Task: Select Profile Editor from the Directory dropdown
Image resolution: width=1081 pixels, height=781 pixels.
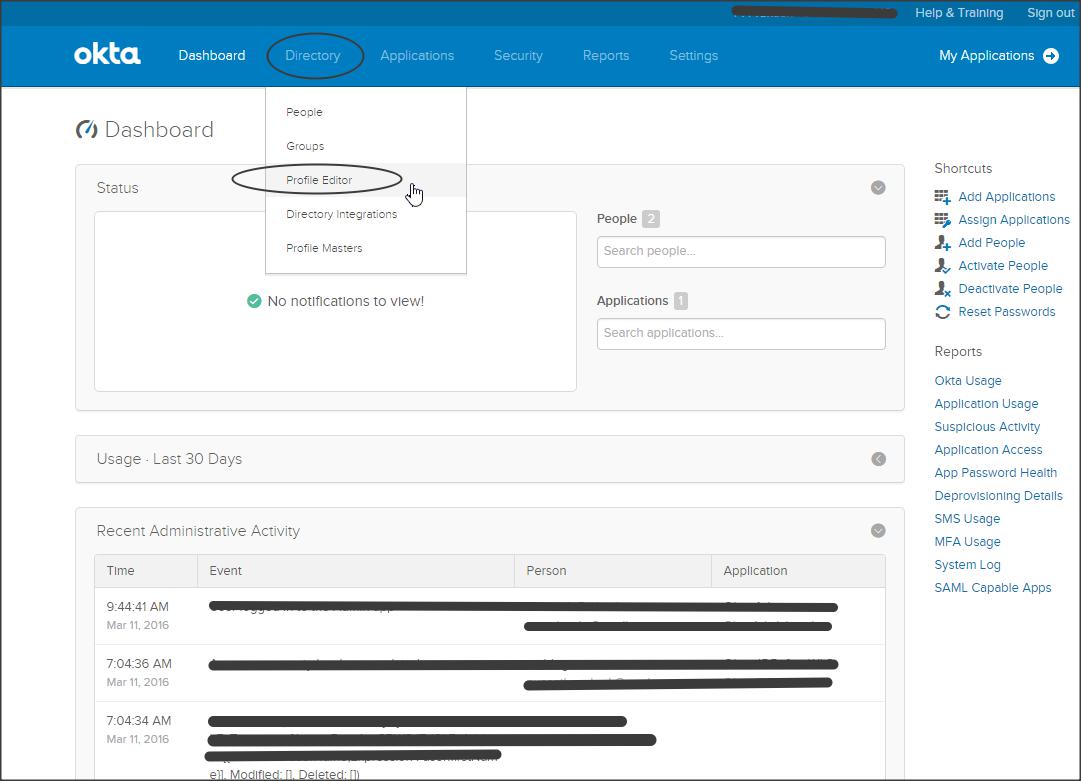Action: pyautogui.click(x=365, y=180)
